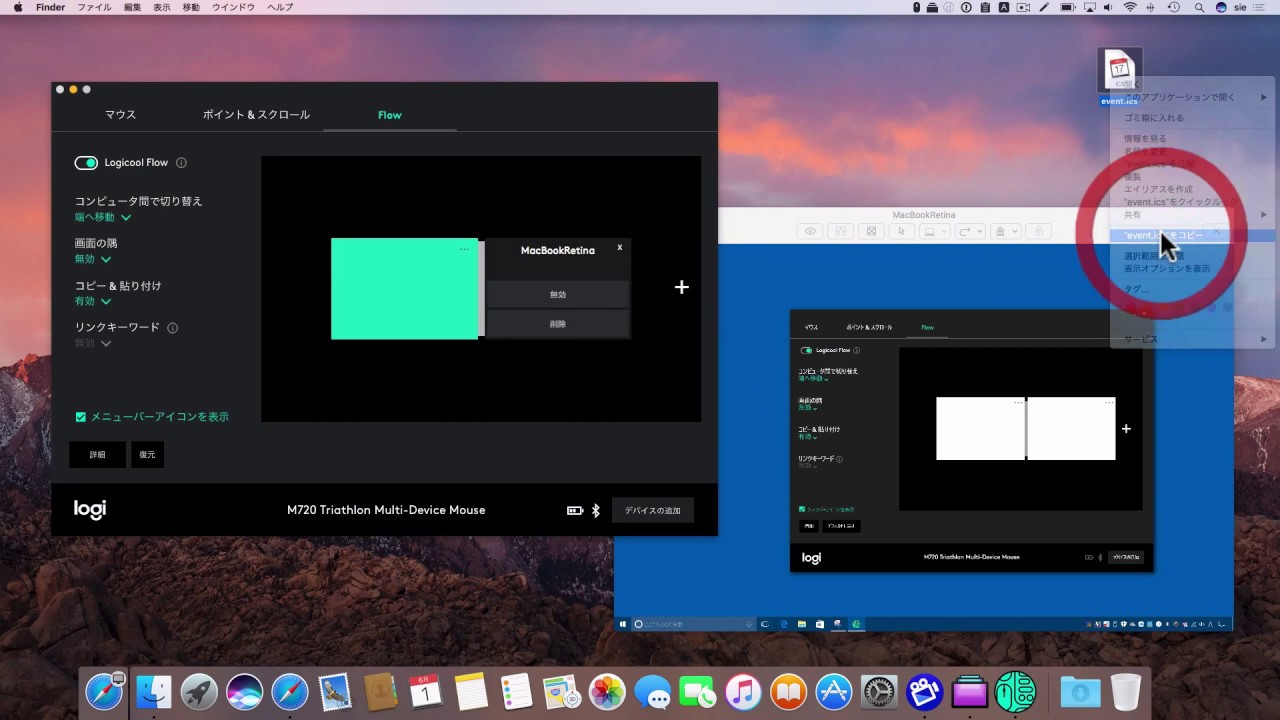Open the Mail stamp icon in the Dock

coord(335,691)
